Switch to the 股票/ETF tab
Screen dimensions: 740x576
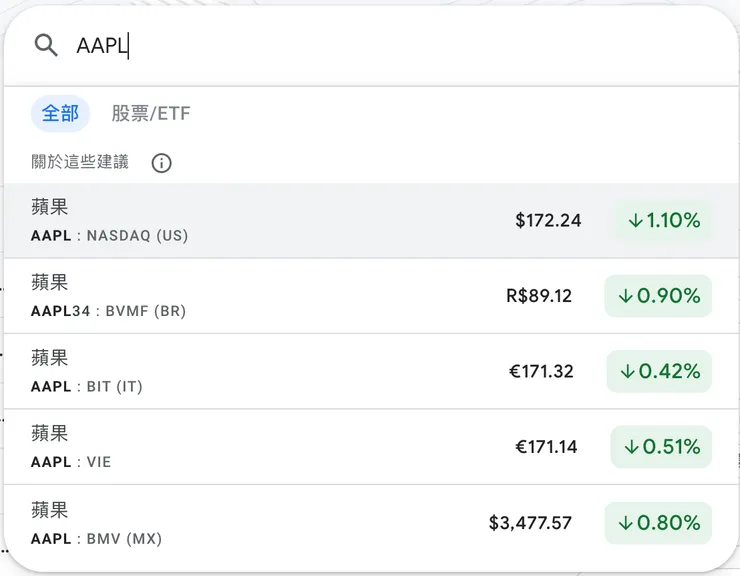click(x=150, y=114)
